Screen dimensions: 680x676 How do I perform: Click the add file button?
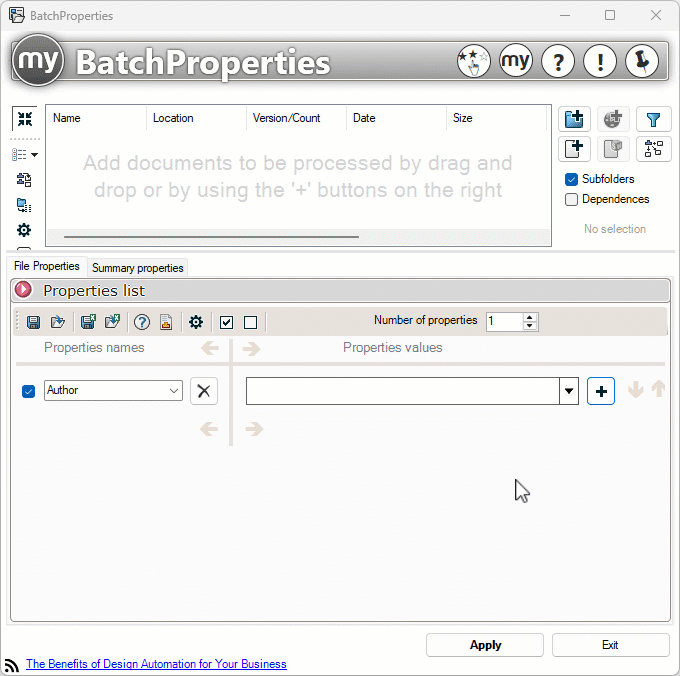coord(574,149)
